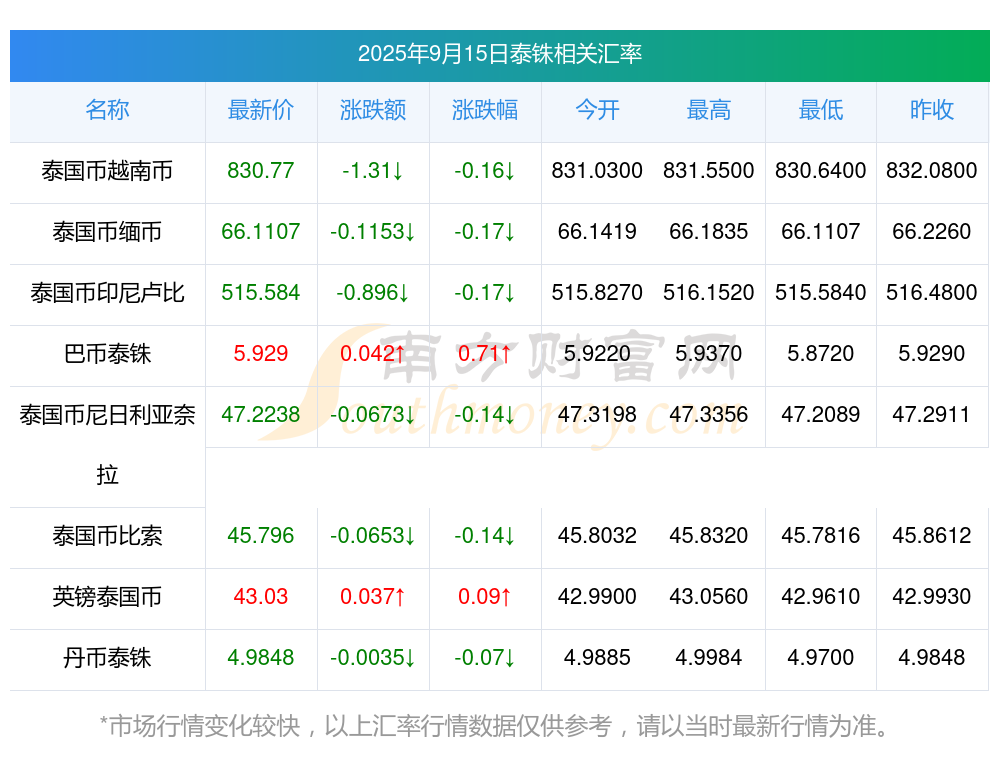
Task: Click previous close 45.8612
Action: 932,536
